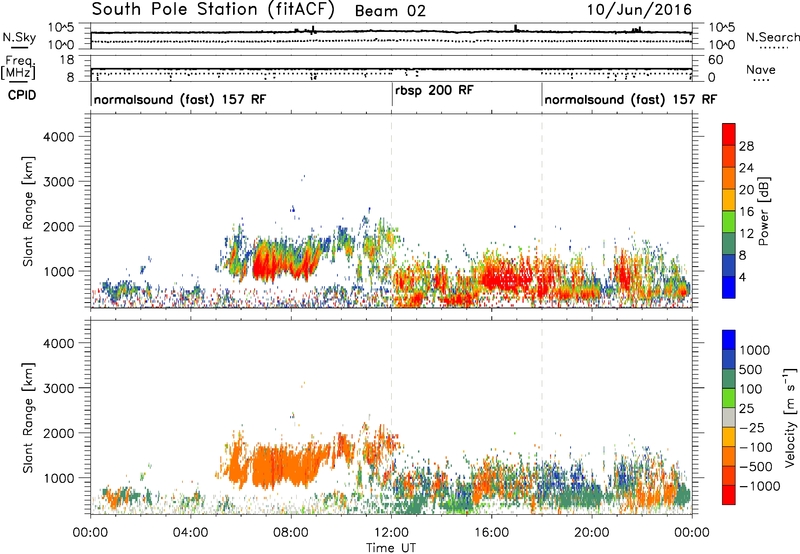
Task: Select the bright blue top Velocity bar segment
Action: click(729, 340)
